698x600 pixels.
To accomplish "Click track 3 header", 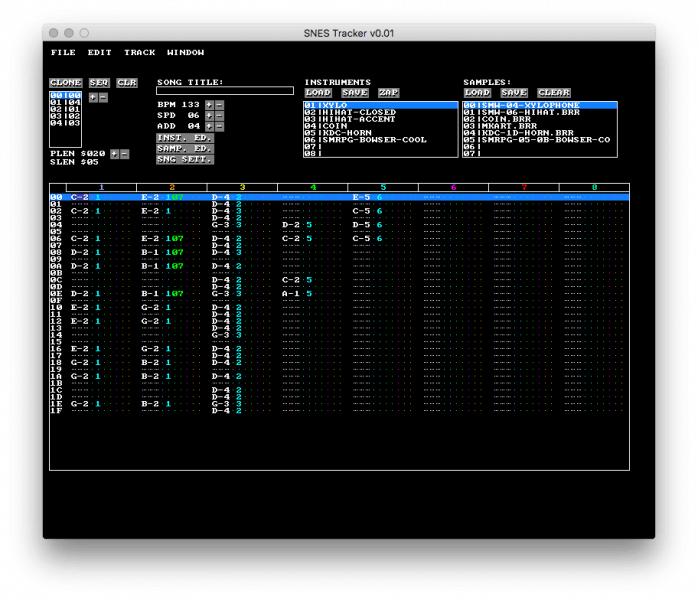I will tap(242, 187).
